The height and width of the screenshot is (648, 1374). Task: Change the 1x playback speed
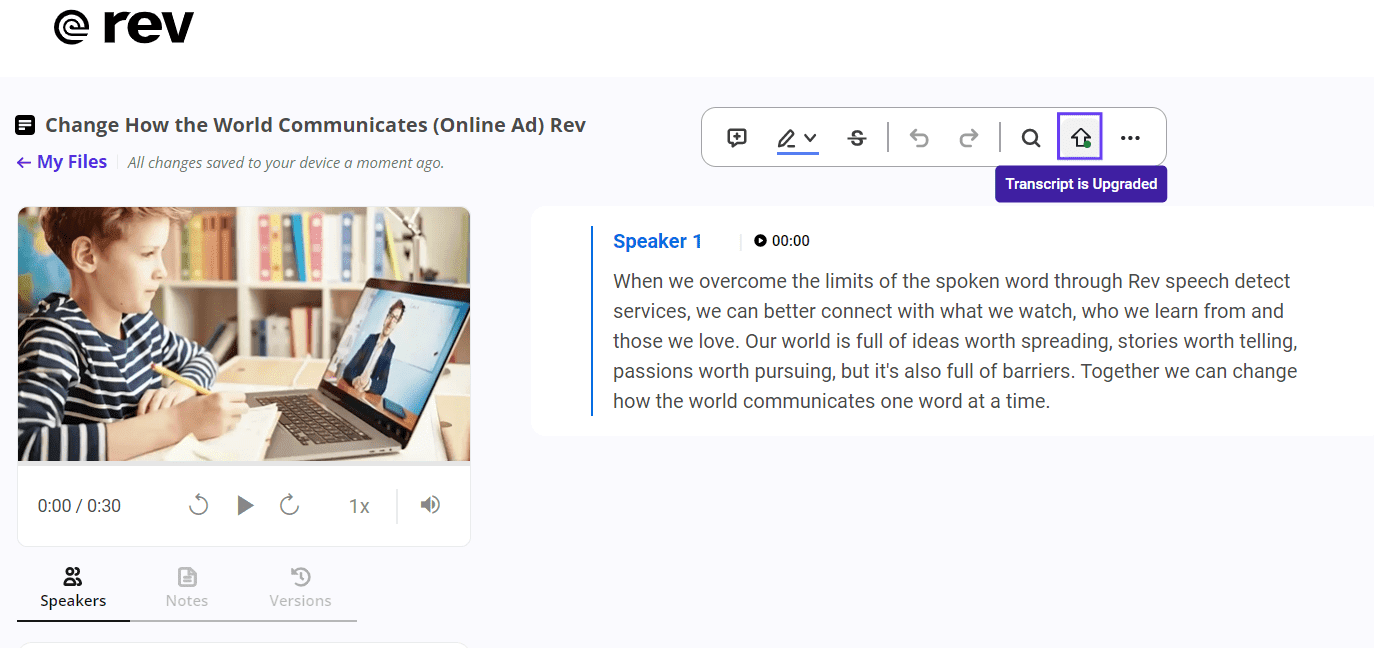coord(359,506)
